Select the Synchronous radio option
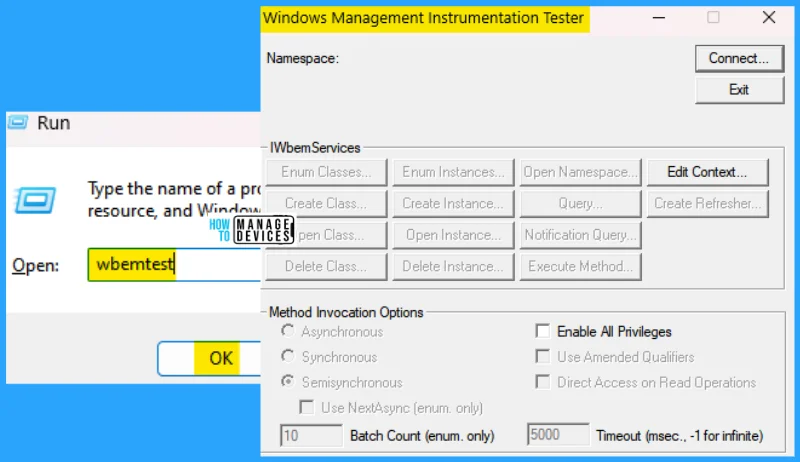Image resolution: width=800 pixels, height=462 pixels. coord(288,356)
